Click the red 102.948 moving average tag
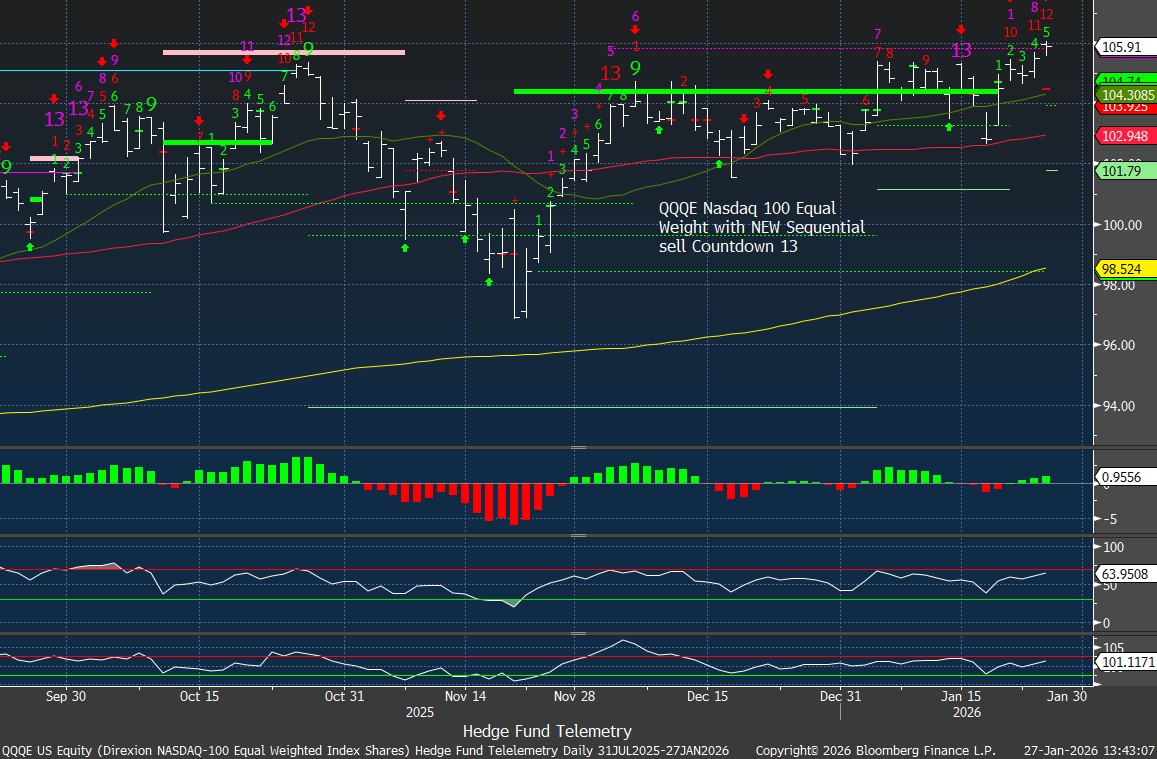Viewport: 1157px width, 759px height. (x=1119, y=135)
